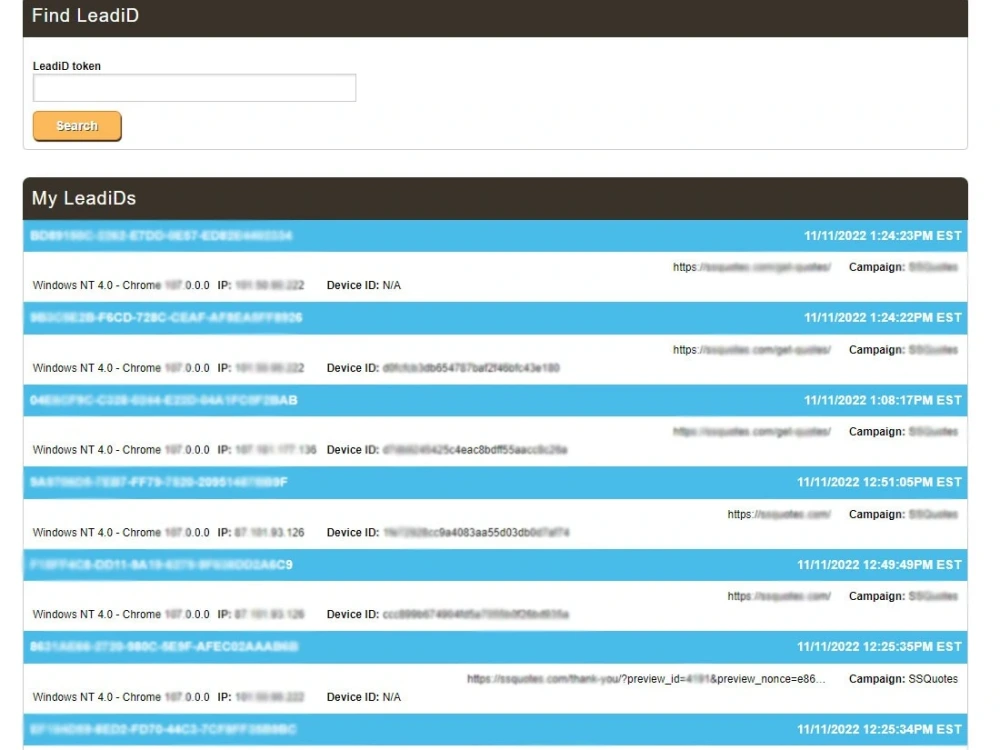Click the timestamp 12:51:05PM EST
The height and width of the screenshot is (750, 1000).
[880, 482]
